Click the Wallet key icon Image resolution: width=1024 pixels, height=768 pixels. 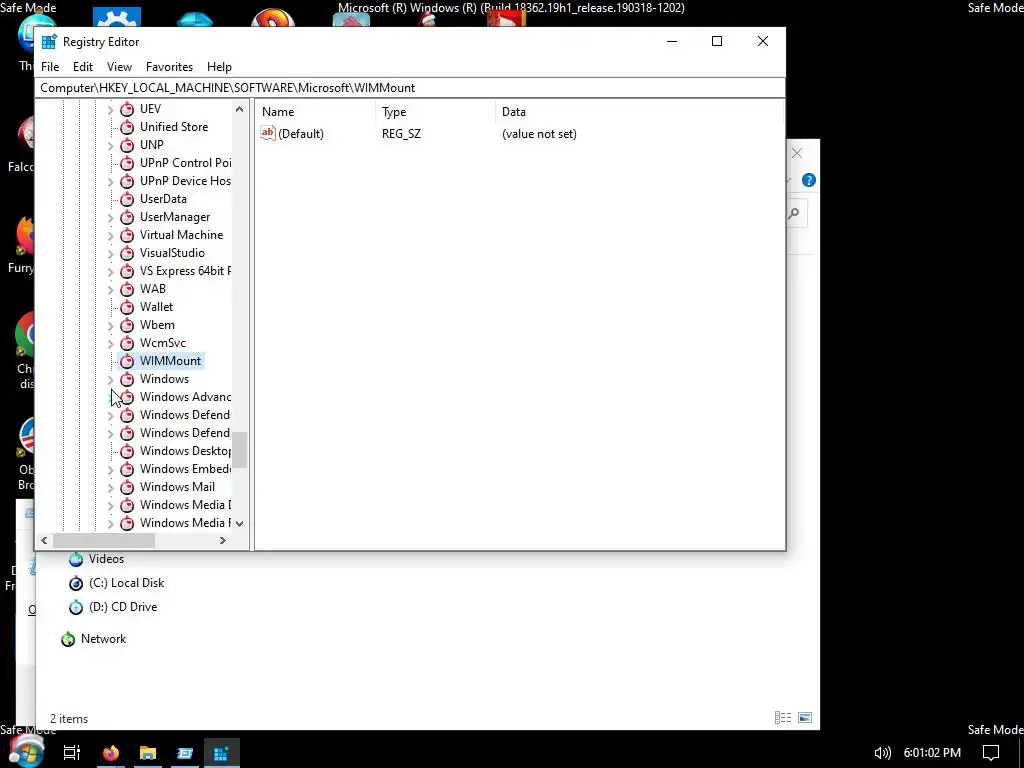pyautogui.click(x=127, y=307)
